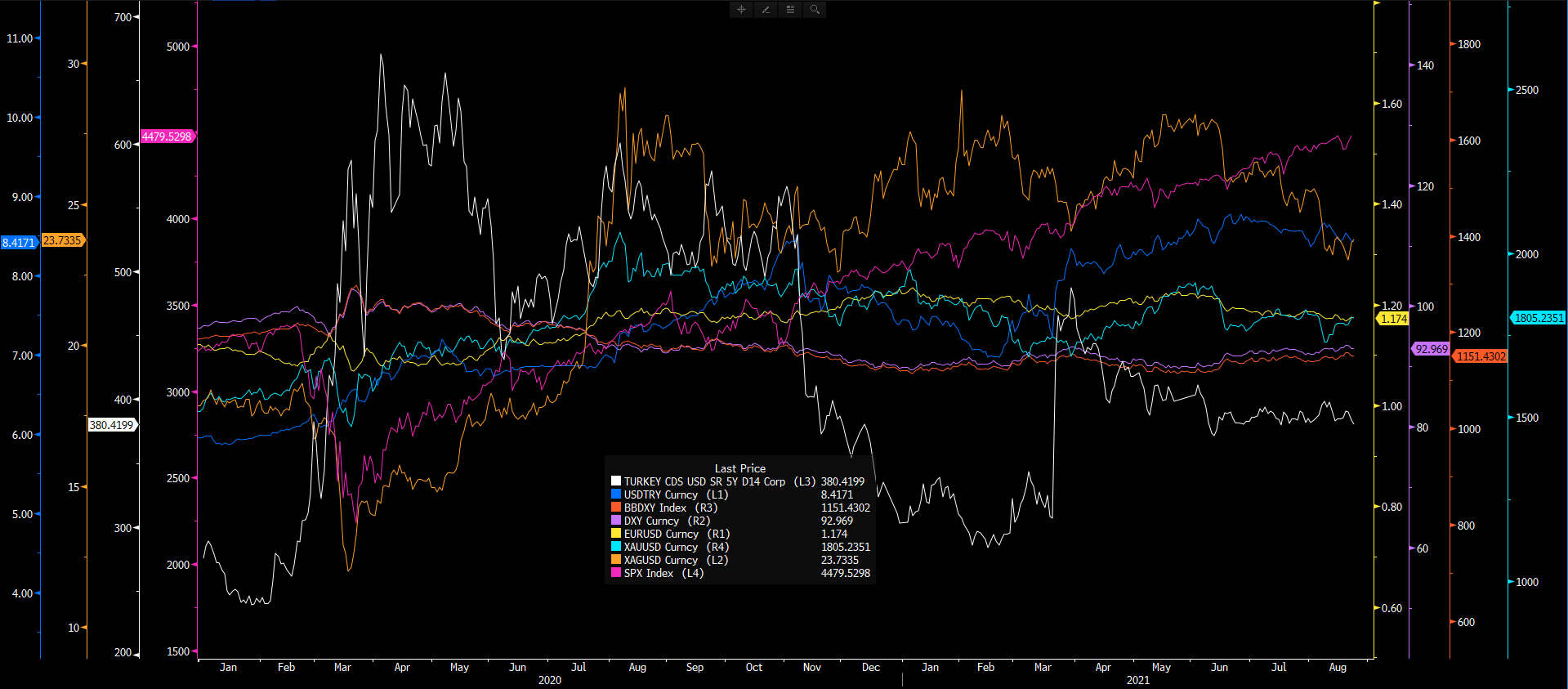
Task: Click the Last Price legend header
Action: coord(739,468)
